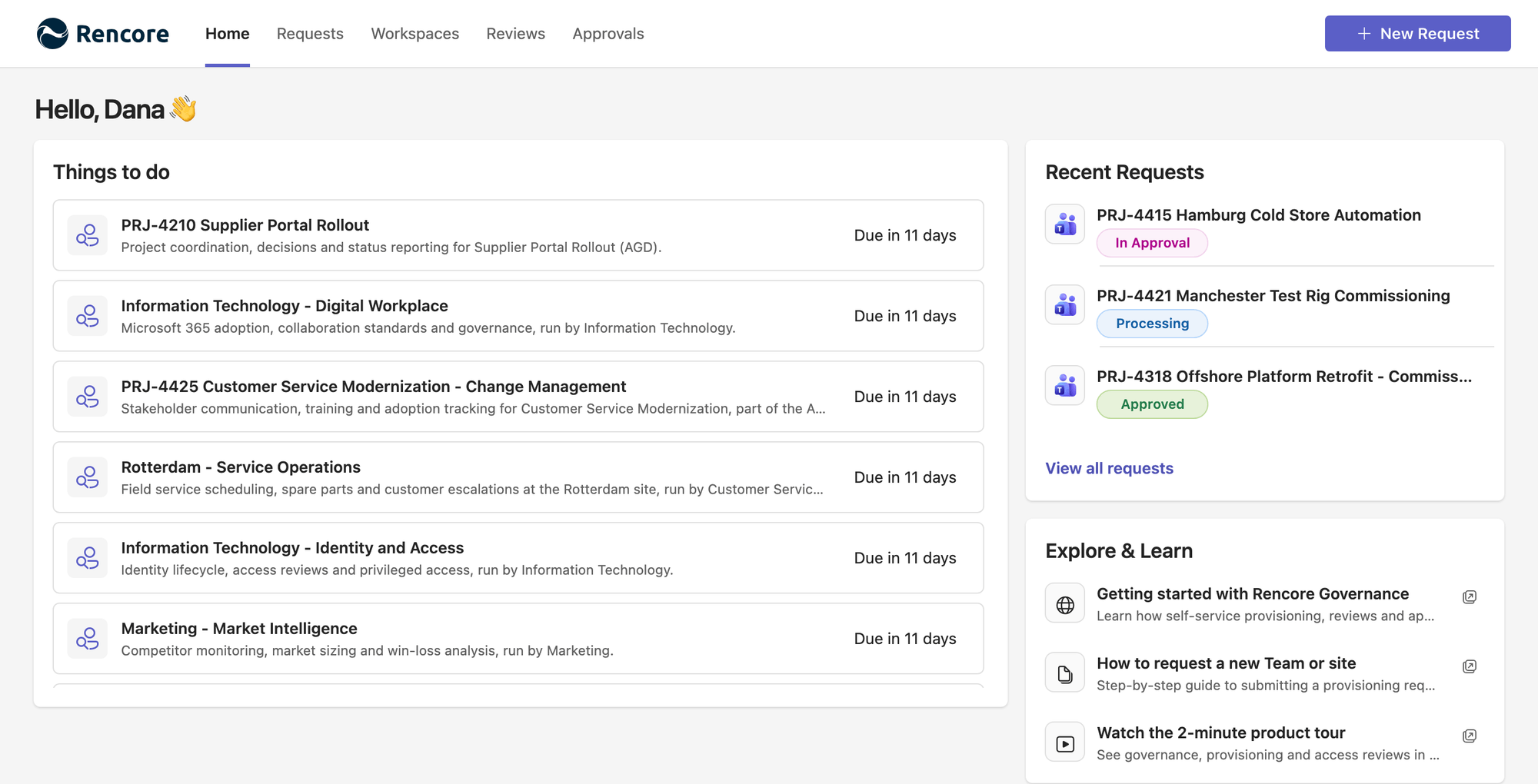Open the Approvals tab
Image resolution: width=1538 pixels, height=784 pixels.
coord(608,34)
